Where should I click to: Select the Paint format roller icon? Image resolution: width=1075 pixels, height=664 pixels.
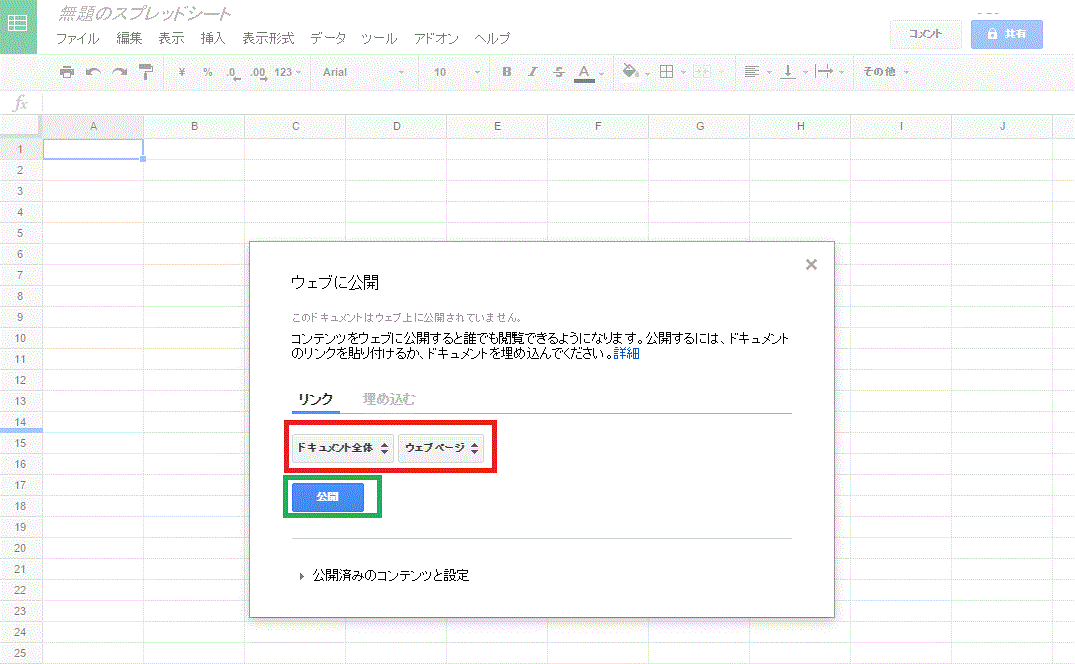[145, 72]
